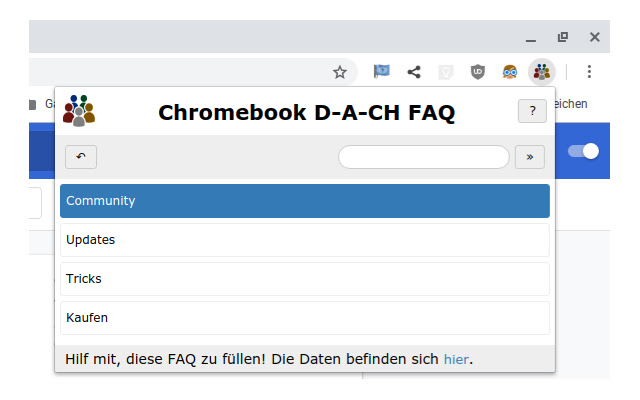Open the Tricks category
Screen dimensions: 640x400
click(x=305, y=279)
